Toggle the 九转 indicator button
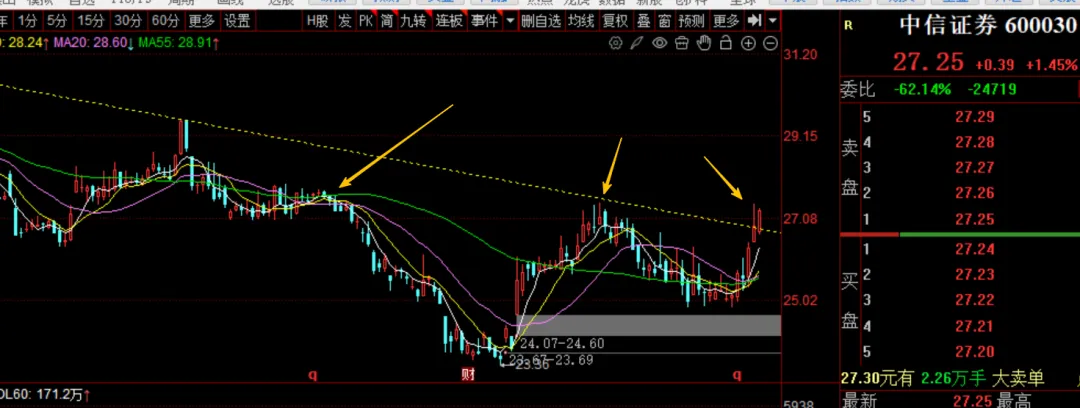The image size is (1080, 408). [x=414, y=21]
